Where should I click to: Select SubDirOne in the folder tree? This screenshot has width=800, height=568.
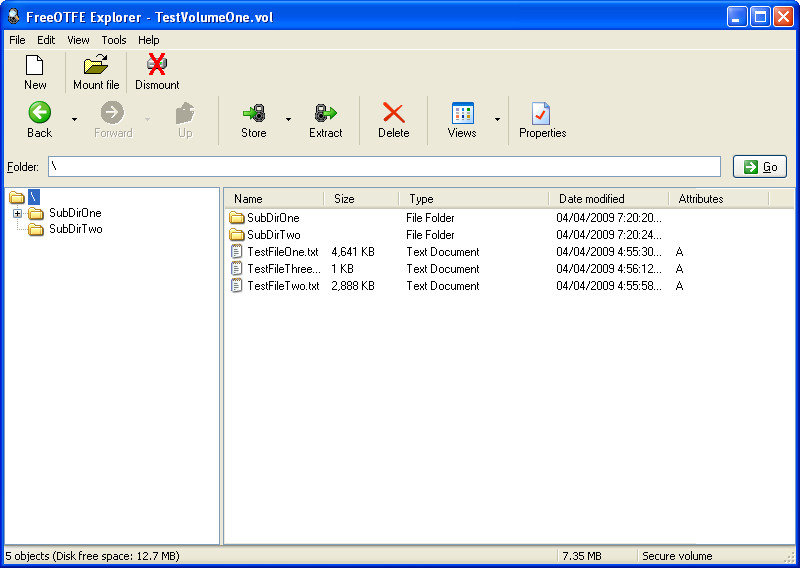75,213
